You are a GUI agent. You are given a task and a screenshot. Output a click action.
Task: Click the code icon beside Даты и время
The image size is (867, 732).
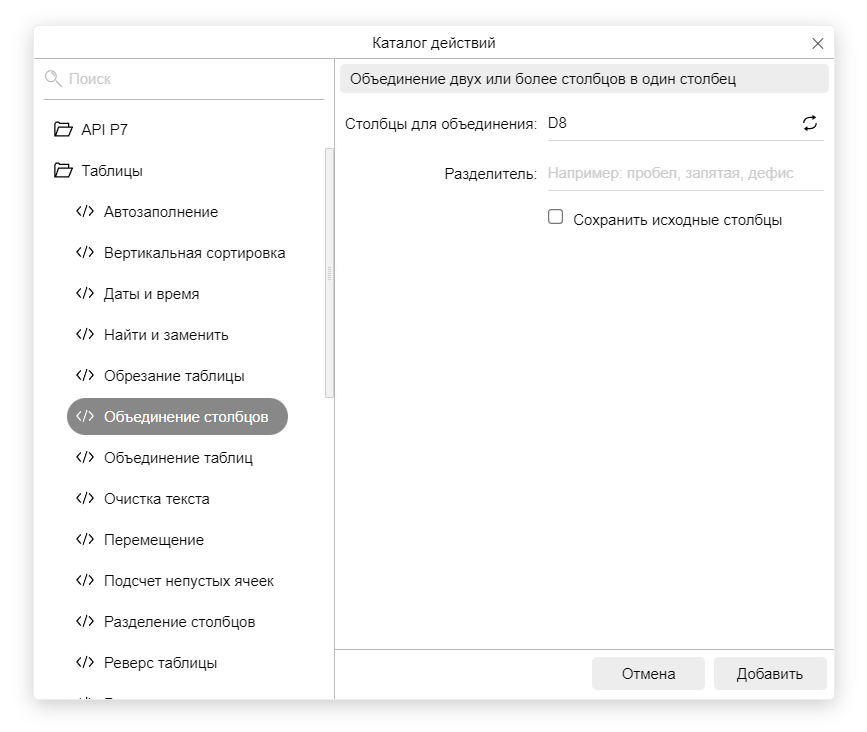coord(85,294)
